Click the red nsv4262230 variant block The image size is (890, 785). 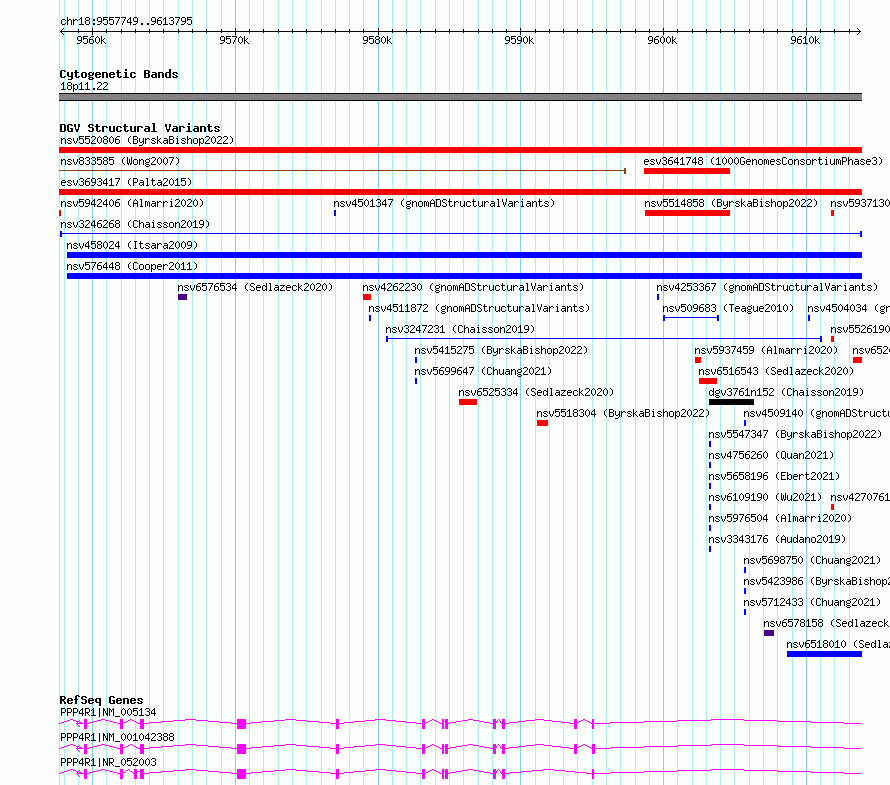tap(367, 297)
